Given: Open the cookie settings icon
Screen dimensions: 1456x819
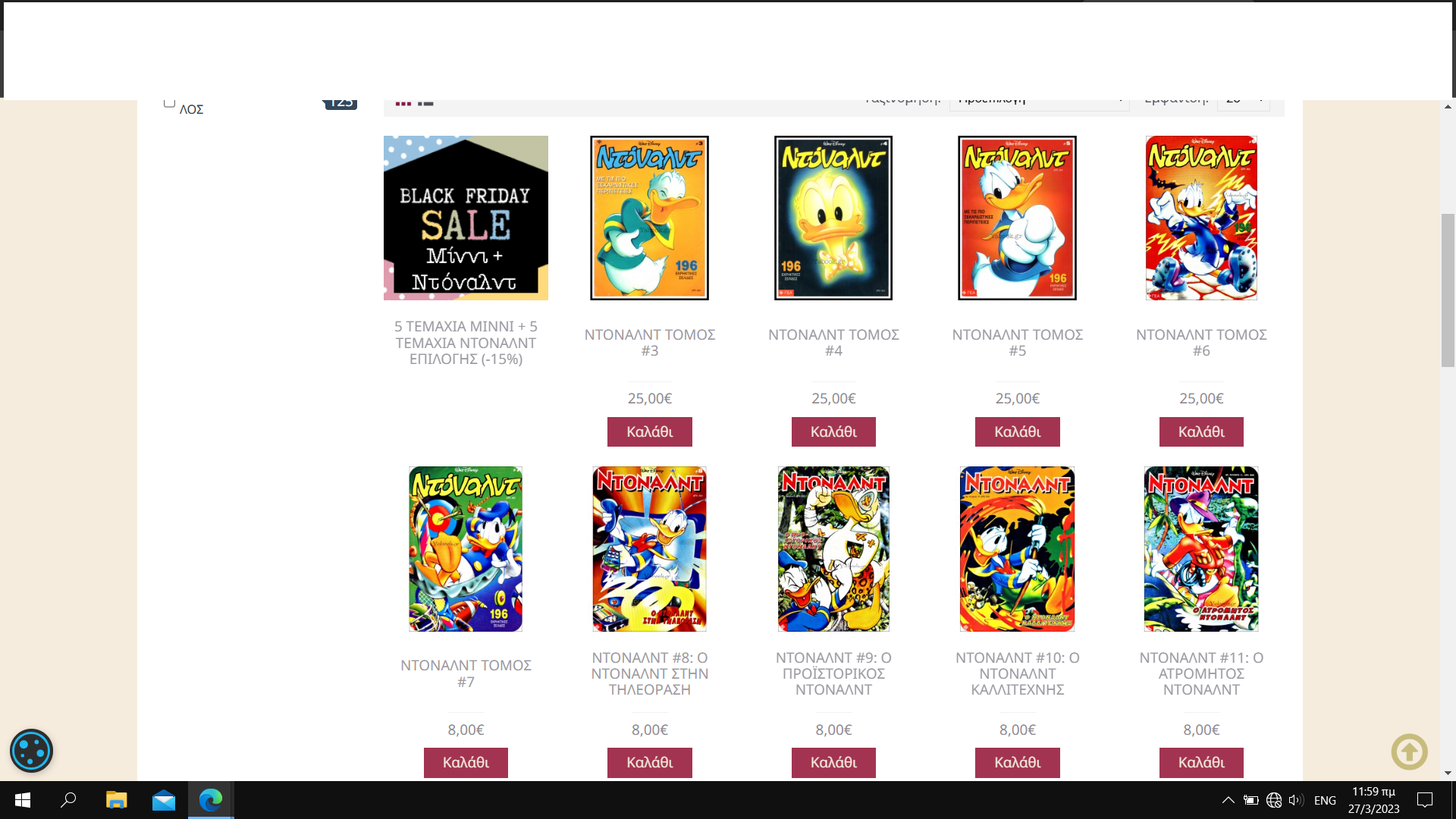Looking at the screenshot, I should click(31, 751).
